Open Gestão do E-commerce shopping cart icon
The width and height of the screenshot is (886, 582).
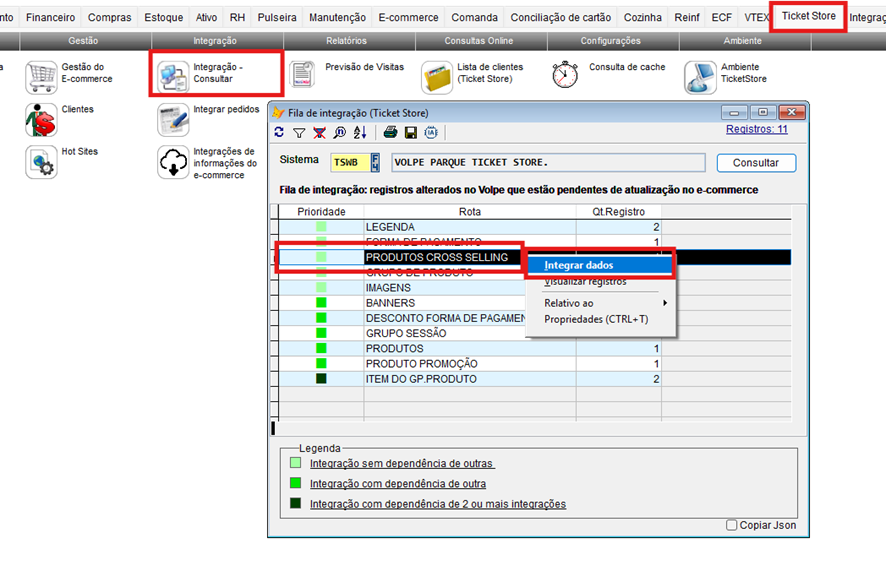(41, 75)
